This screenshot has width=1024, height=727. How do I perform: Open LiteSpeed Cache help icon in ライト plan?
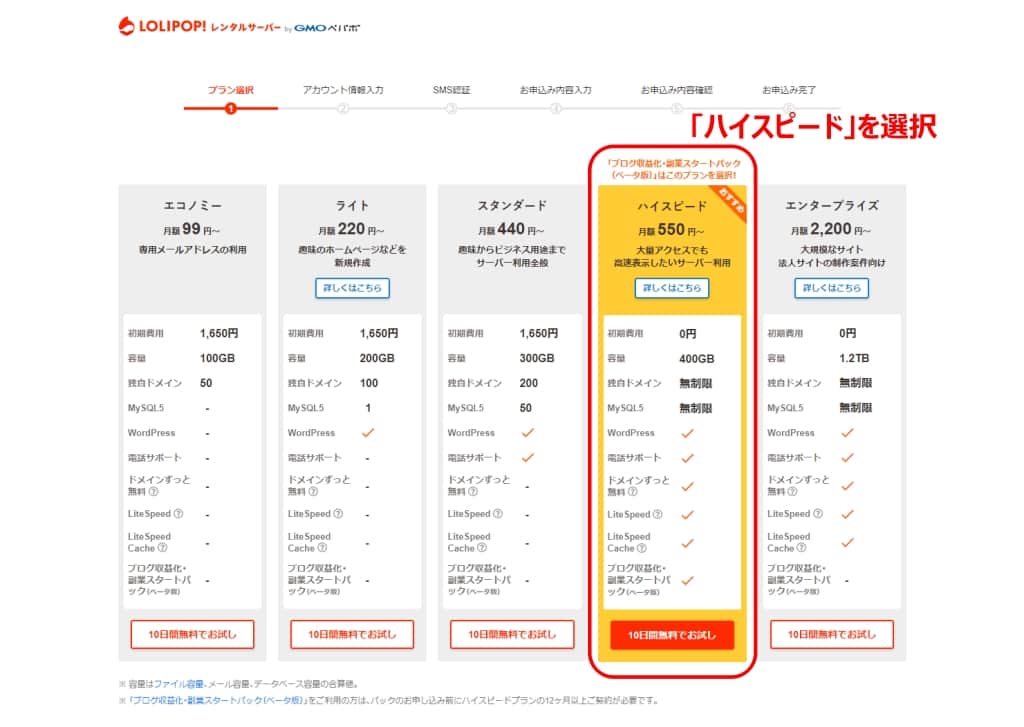coord(323,548)
